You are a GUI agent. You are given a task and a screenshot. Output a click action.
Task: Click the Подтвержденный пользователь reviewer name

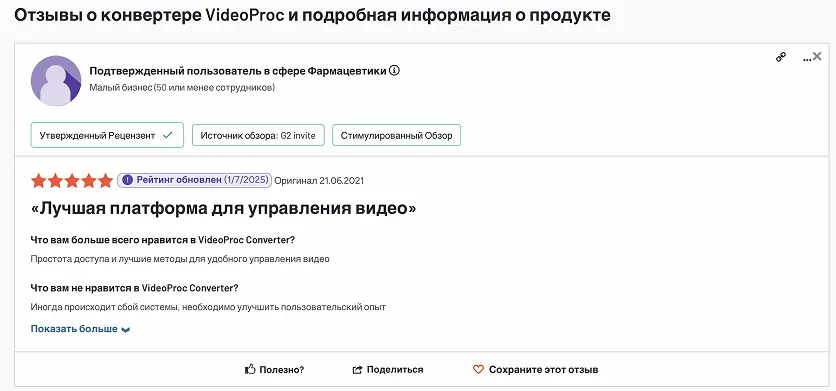pyautogui.click(x=238, y=71)
